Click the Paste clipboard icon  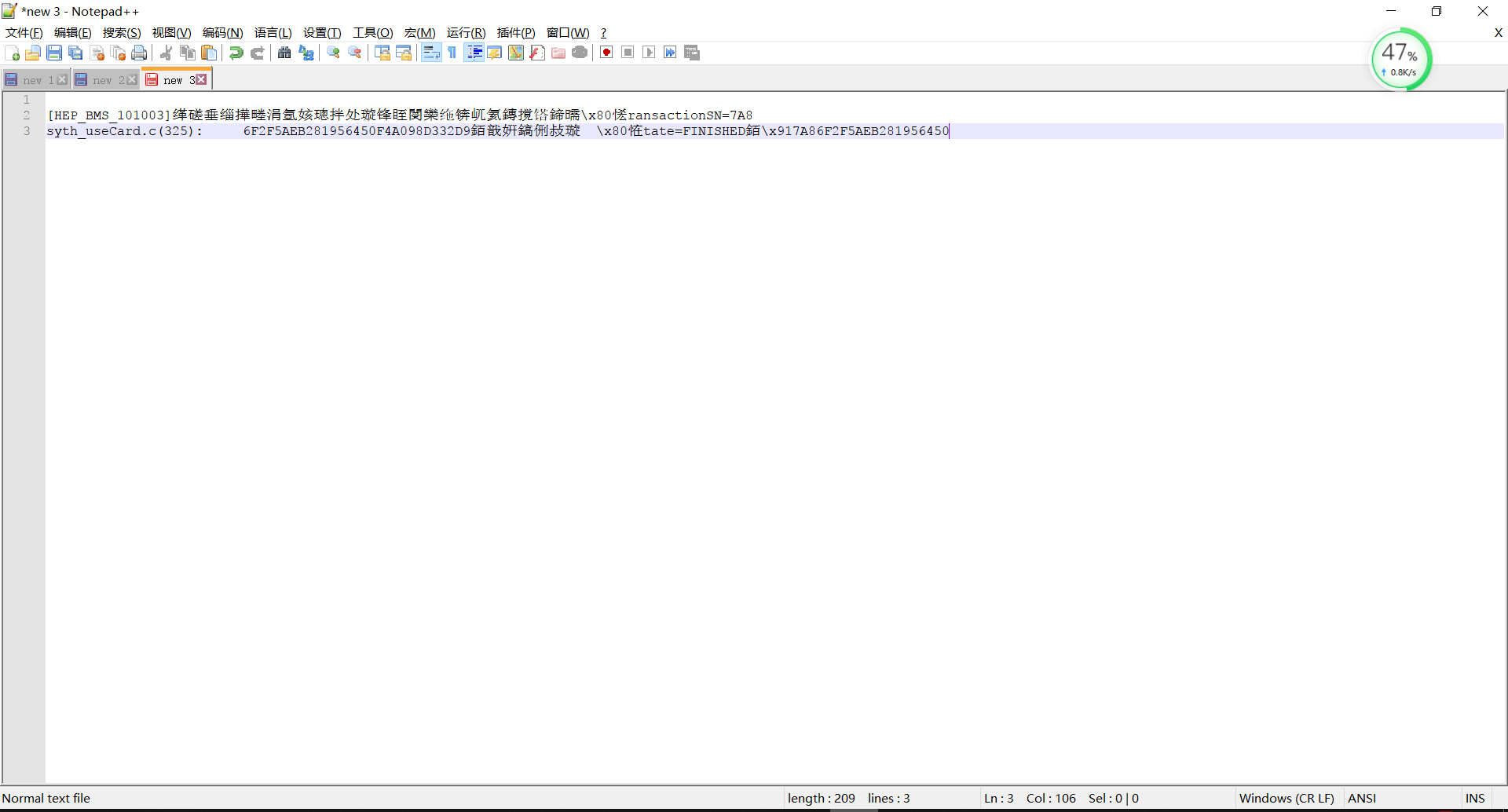coord(209,53)
